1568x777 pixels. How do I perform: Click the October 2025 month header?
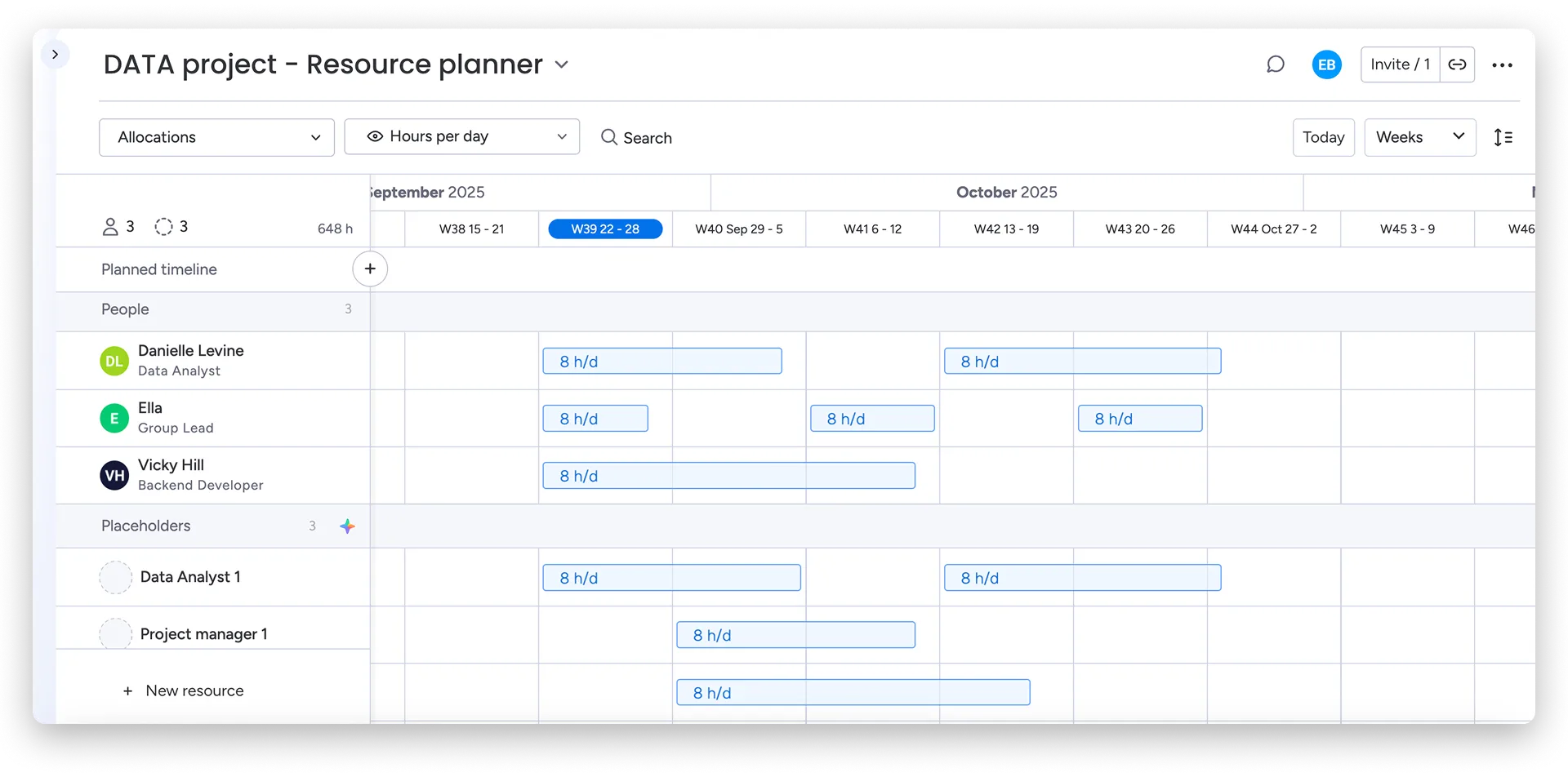point(1006,193)
